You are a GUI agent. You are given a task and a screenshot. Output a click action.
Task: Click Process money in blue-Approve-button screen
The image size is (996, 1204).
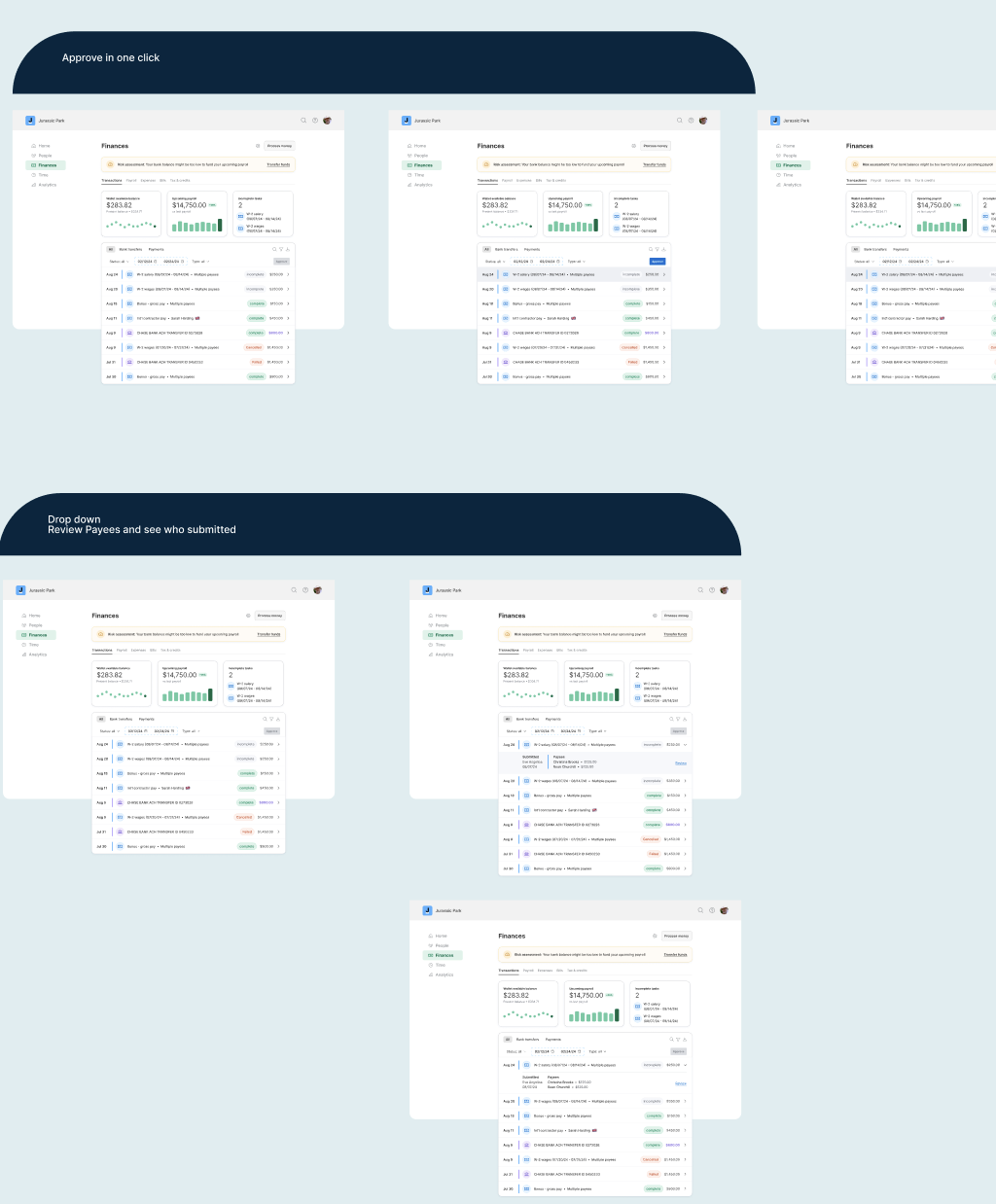656,146
